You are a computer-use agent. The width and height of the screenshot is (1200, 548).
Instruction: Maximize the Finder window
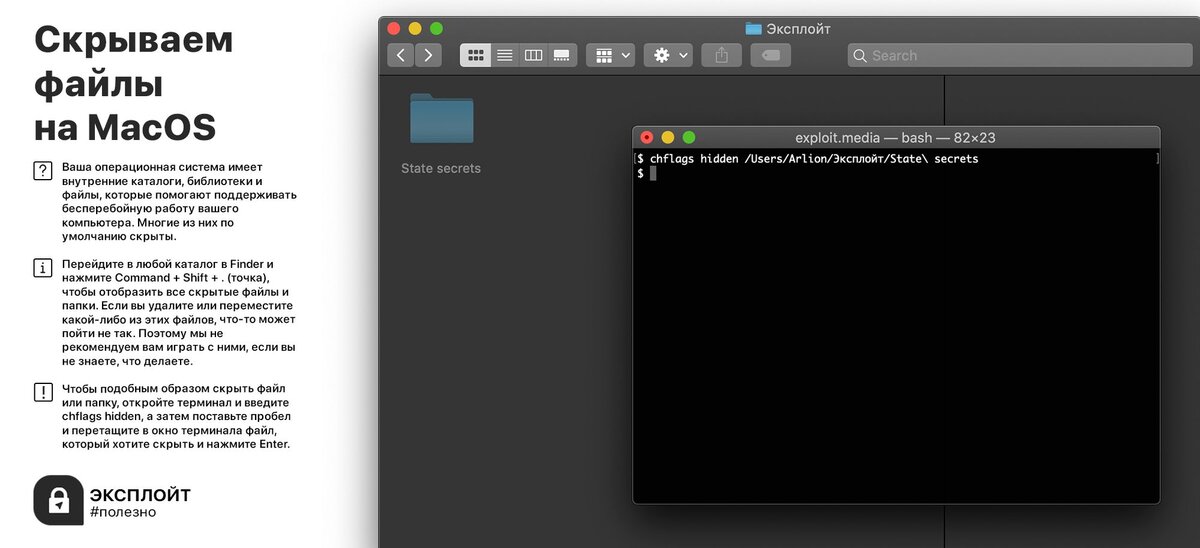click(436, 28)
